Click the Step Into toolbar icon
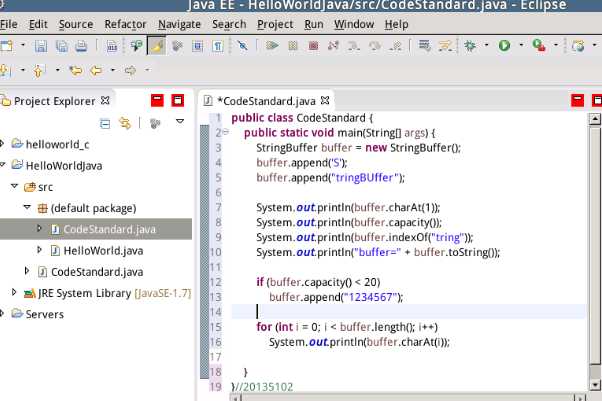This screenshot has height=401, width=602. pos(354,46)
